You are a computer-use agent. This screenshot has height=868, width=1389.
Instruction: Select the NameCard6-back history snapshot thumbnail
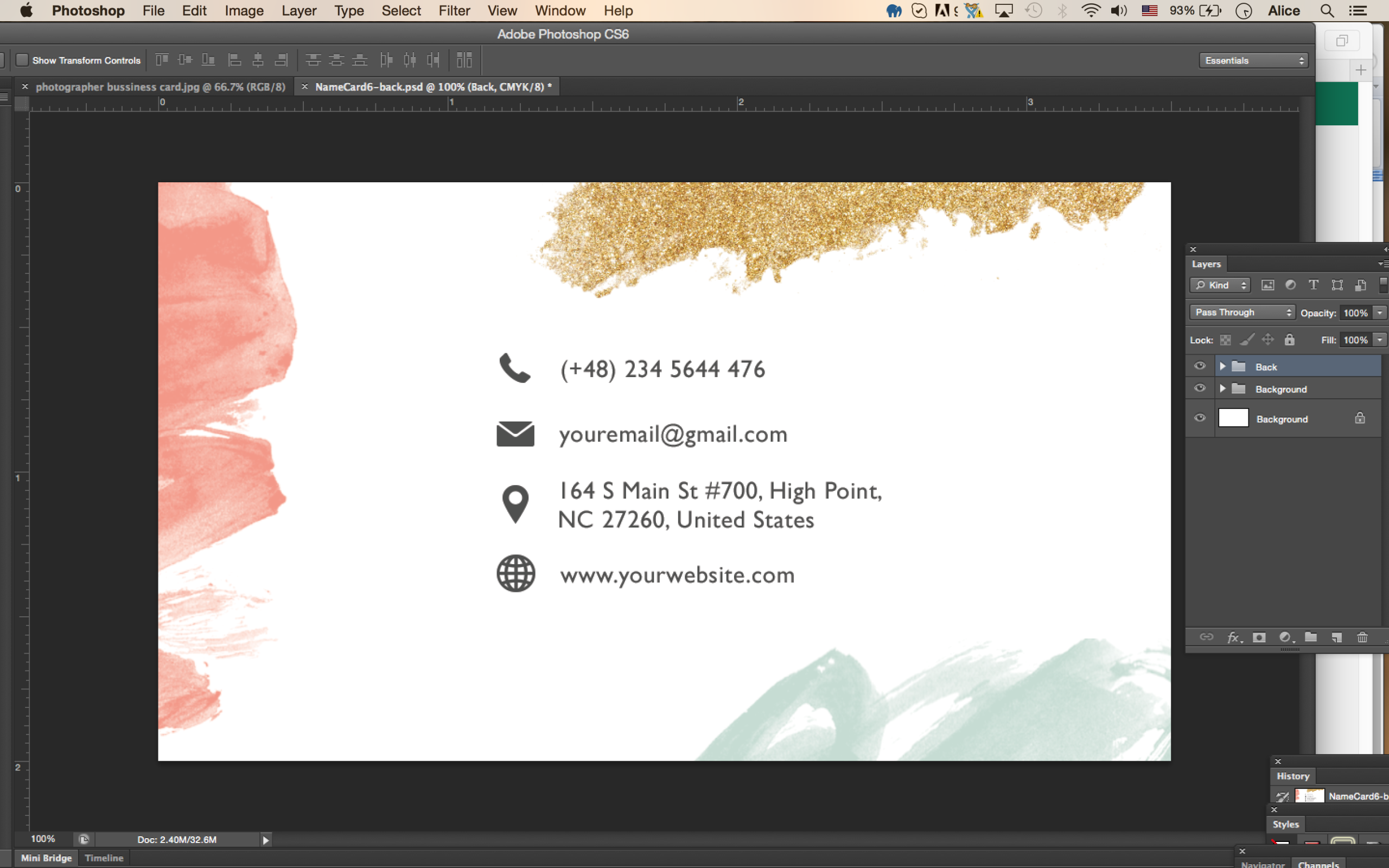click(1309, 796)
